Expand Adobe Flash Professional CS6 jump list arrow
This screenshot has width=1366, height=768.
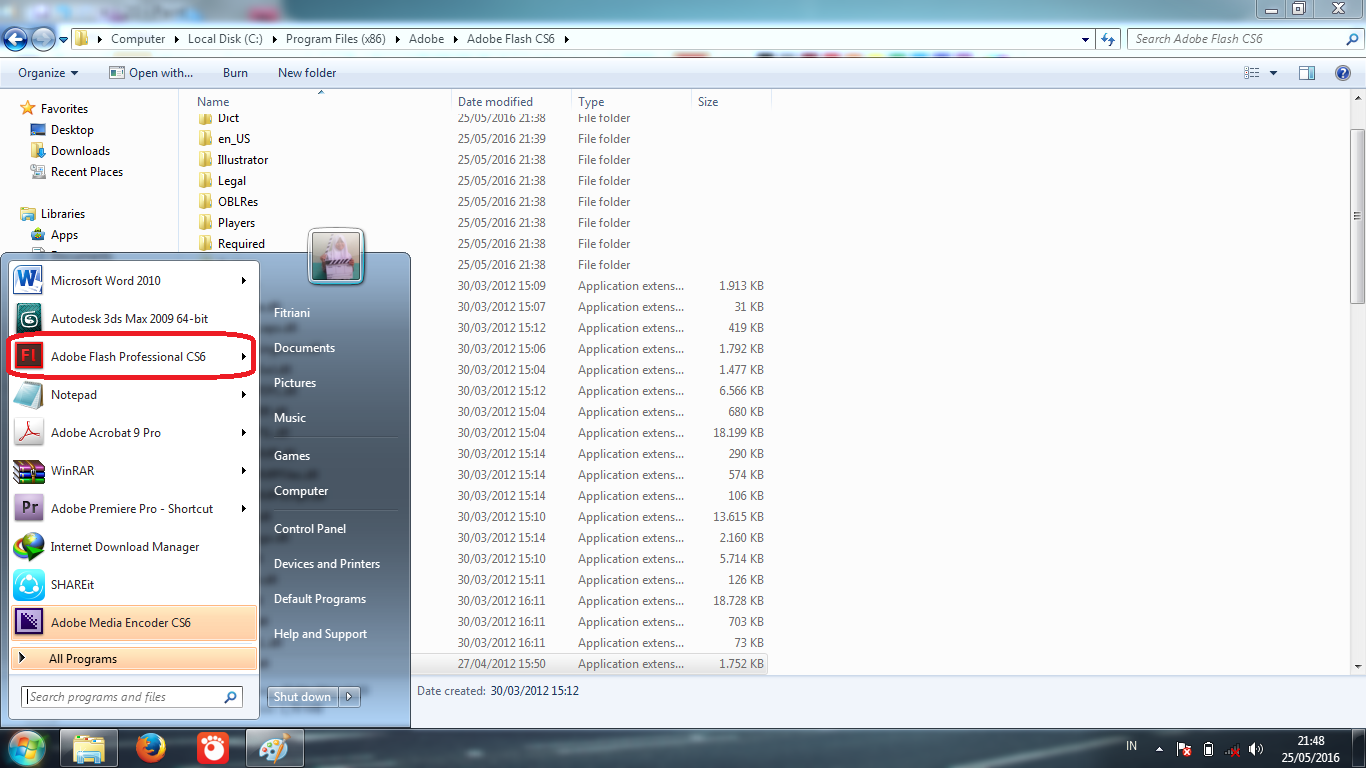pos(243,357)
